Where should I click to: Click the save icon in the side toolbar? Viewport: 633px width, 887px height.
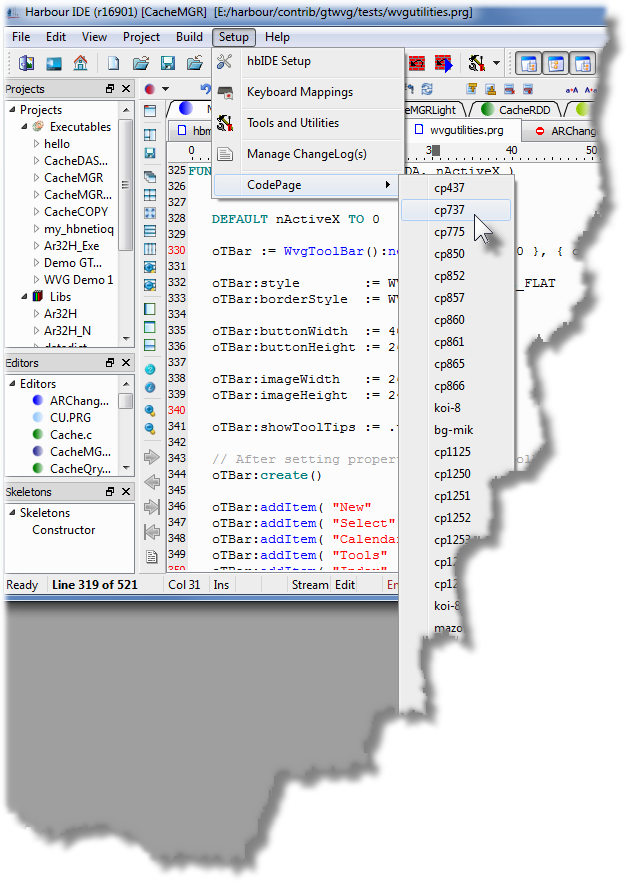pos(150,153)
